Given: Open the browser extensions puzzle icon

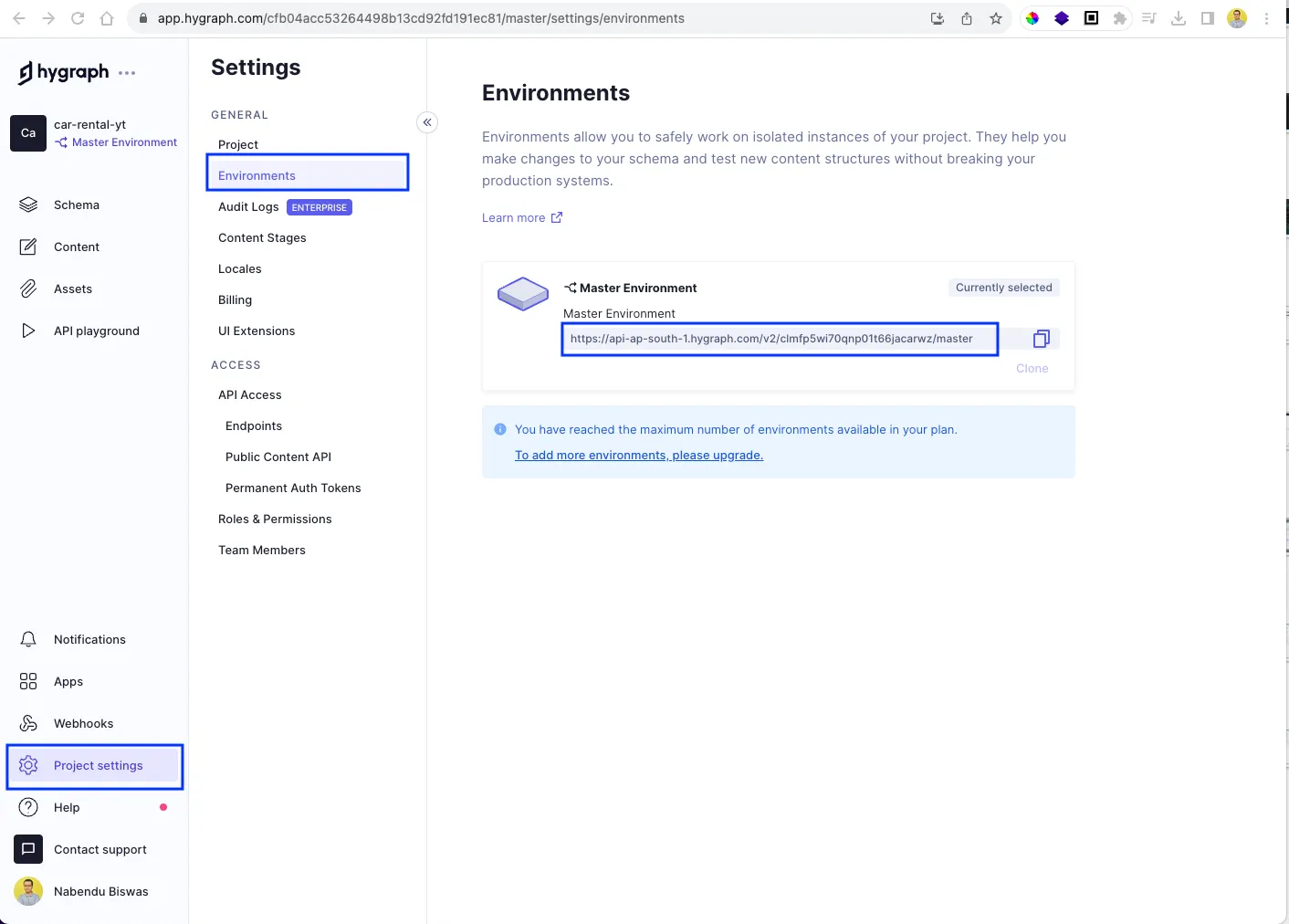Looking at the screenshot, I should click(x=1120, y=18).
